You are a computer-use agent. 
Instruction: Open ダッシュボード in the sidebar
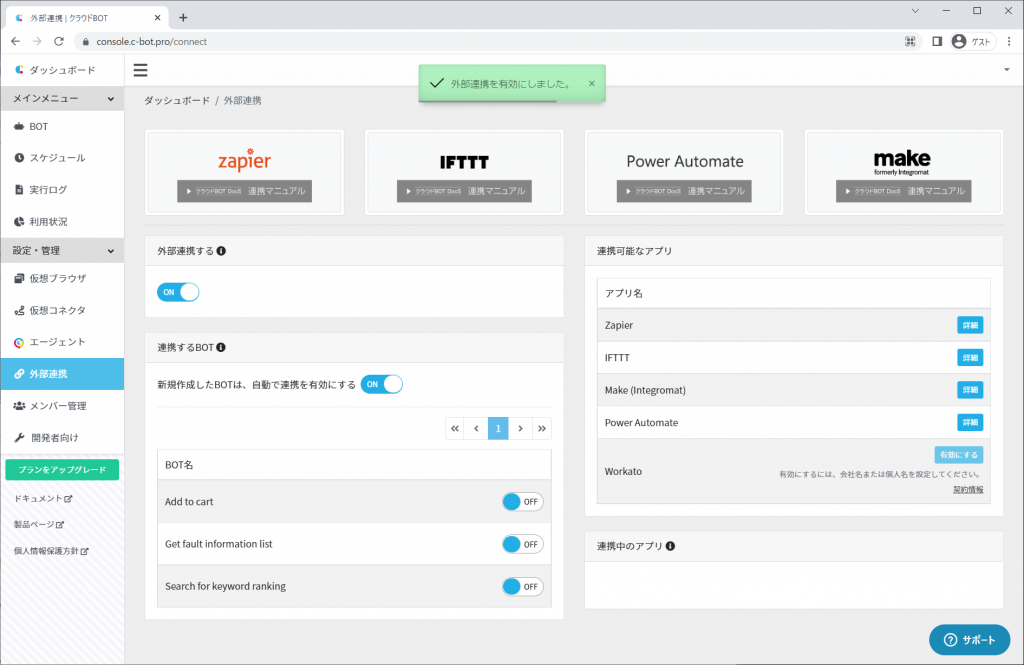pos(62,70)
